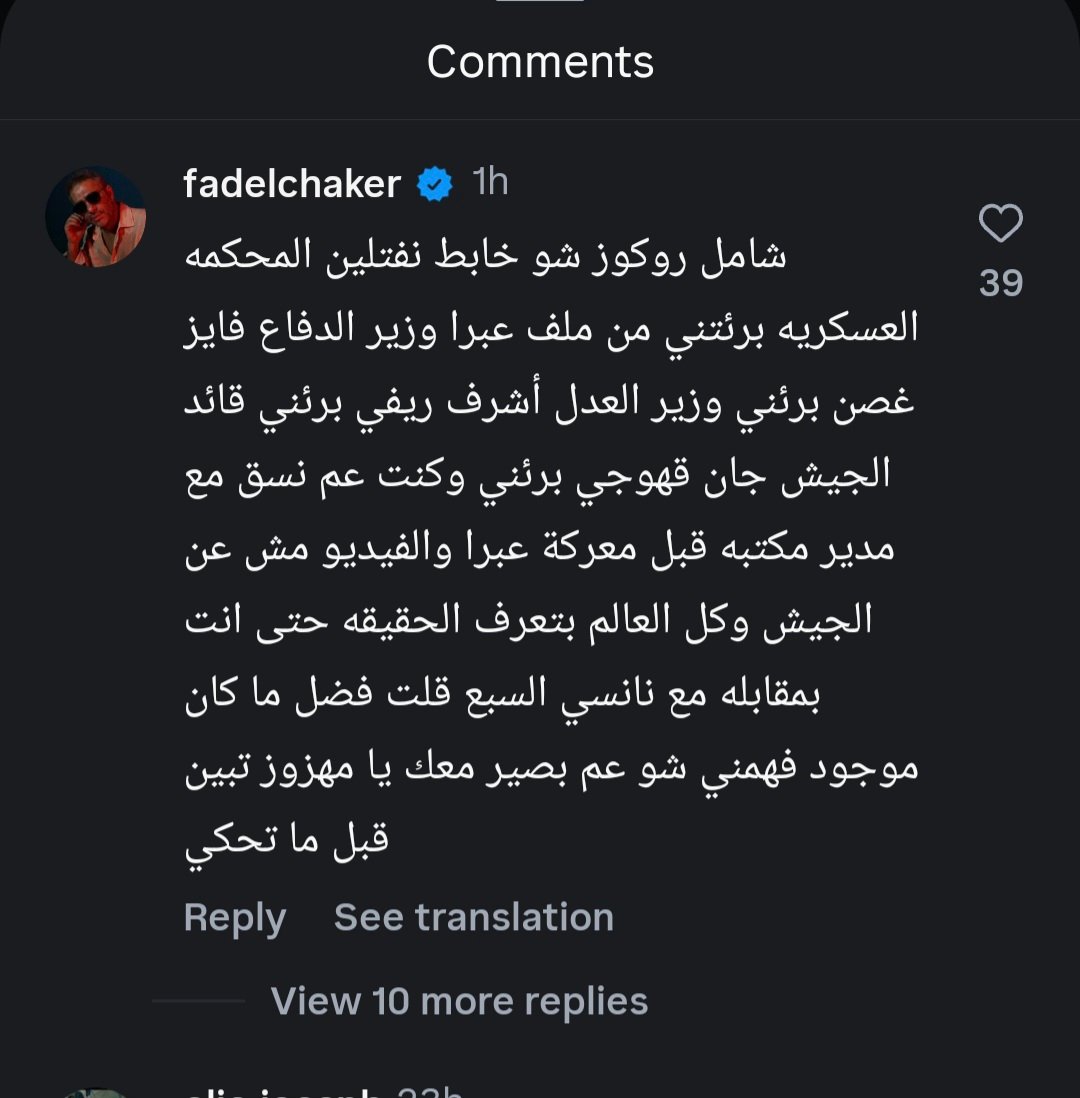Click the blue verified badge beside fadelchaker
Image resolution: width=1080 pixels, height=1098 pixels.
click(x=434, y=185)
